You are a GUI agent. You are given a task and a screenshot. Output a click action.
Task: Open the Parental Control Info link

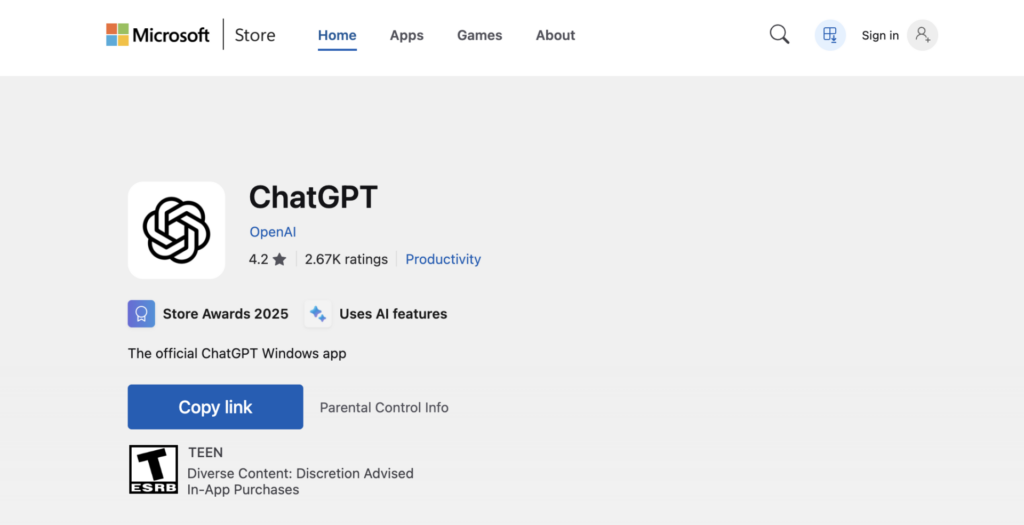(x=384, y=408)
